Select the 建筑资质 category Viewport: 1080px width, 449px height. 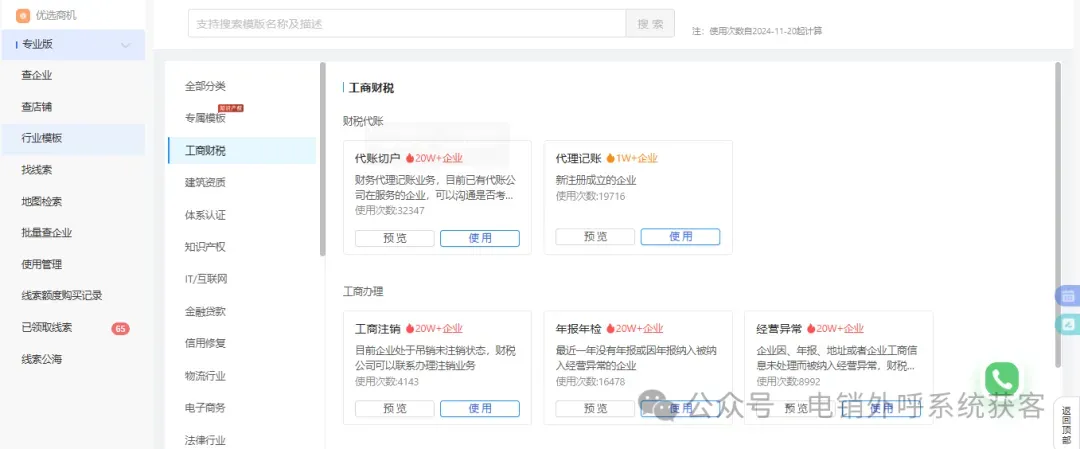pyautogui.click(x=242, y=182)
